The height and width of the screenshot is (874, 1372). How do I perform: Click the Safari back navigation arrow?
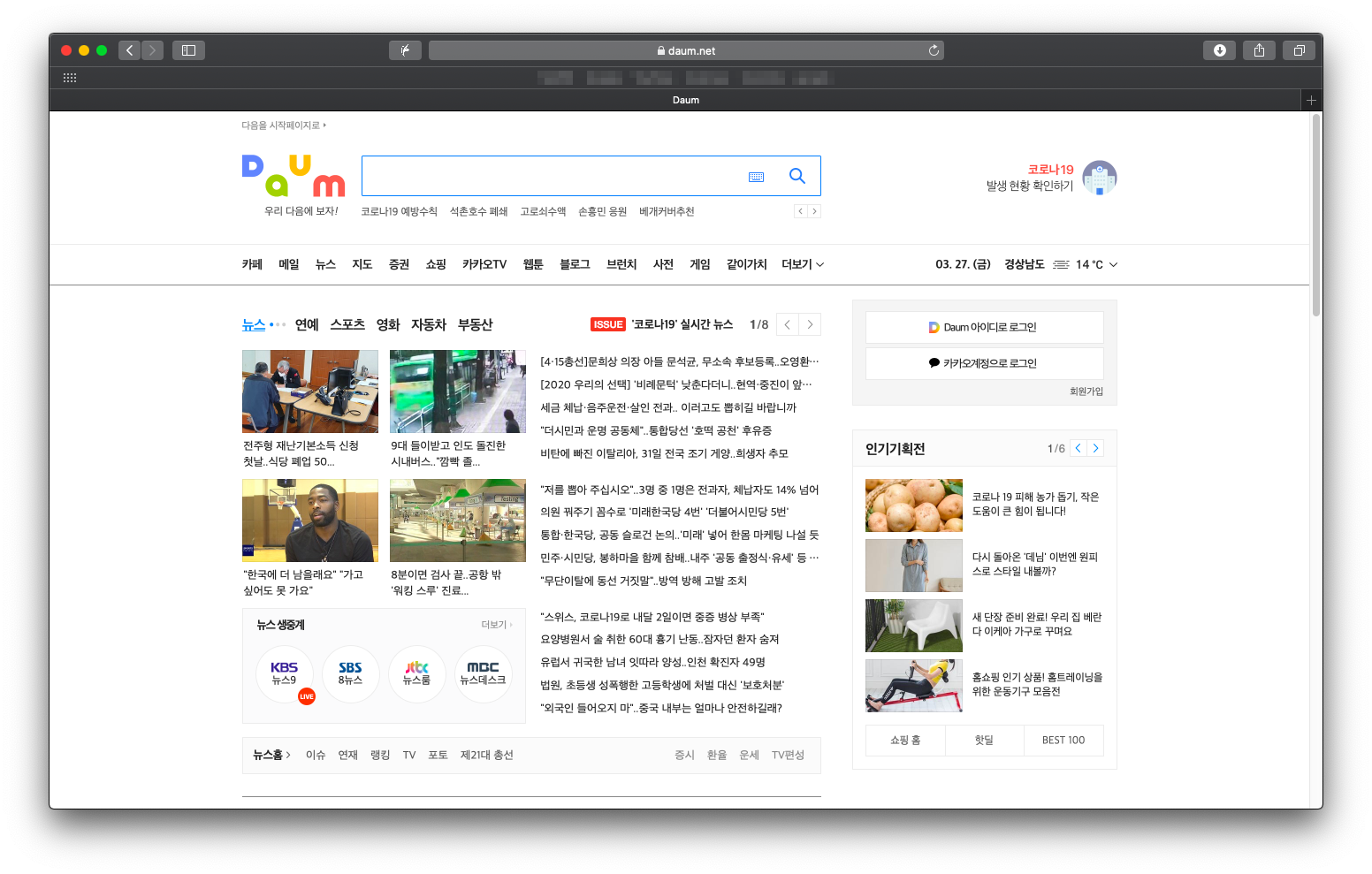click(129, 50)
